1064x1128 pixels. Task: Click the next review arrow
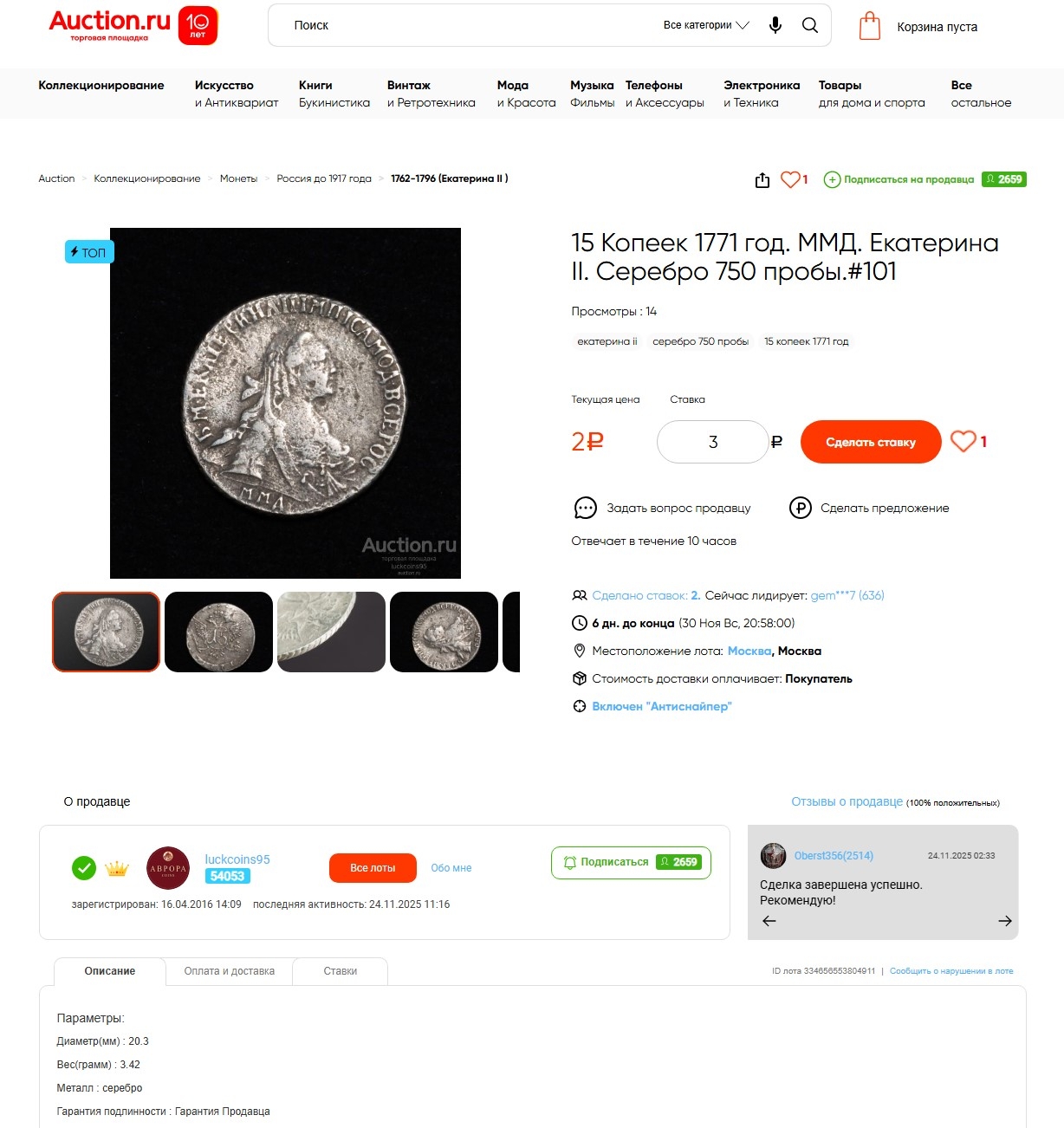[1005, 921]
